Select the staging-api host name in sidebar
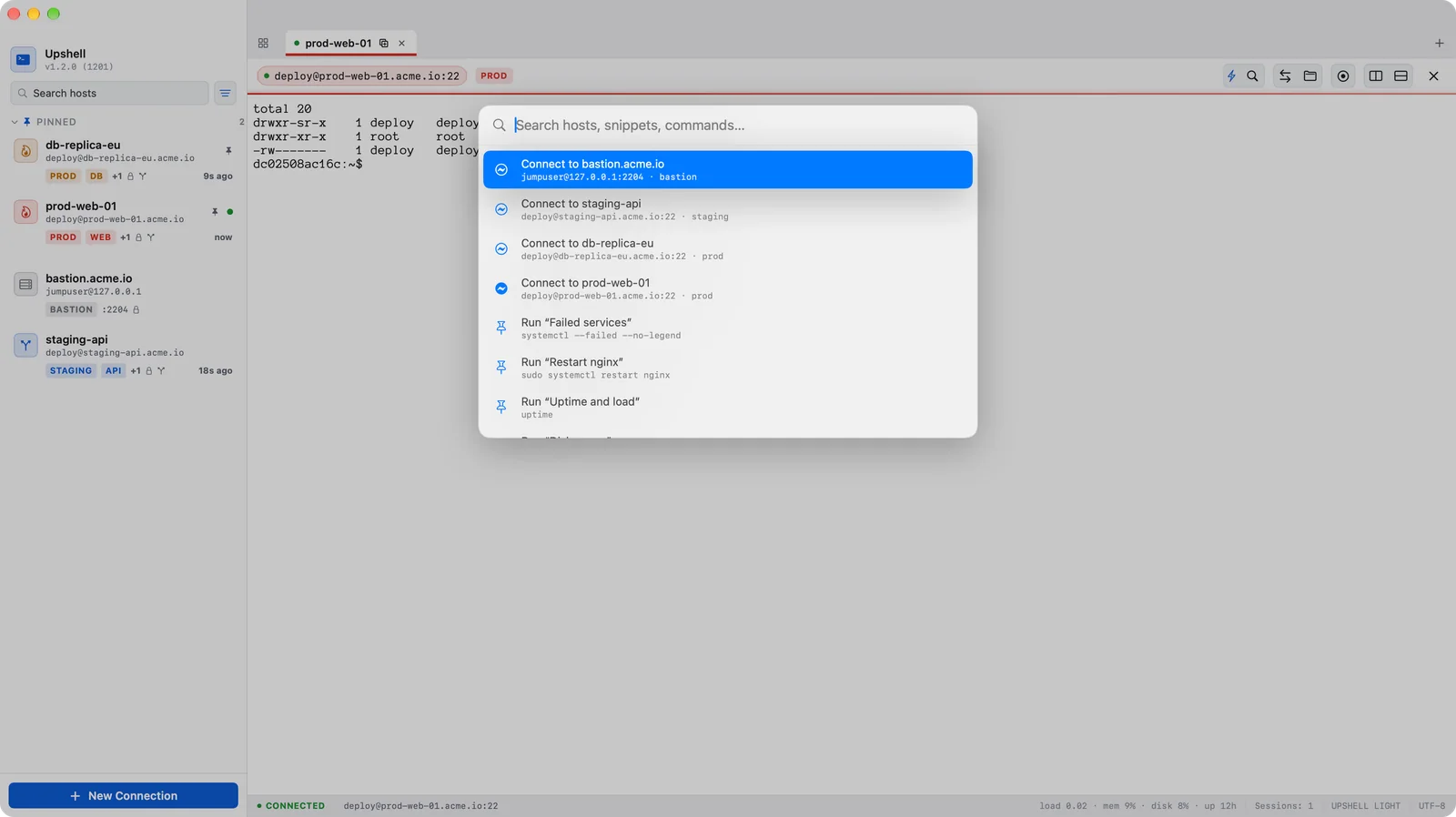This screenshot has width=1456, height=817. (76, 339)
